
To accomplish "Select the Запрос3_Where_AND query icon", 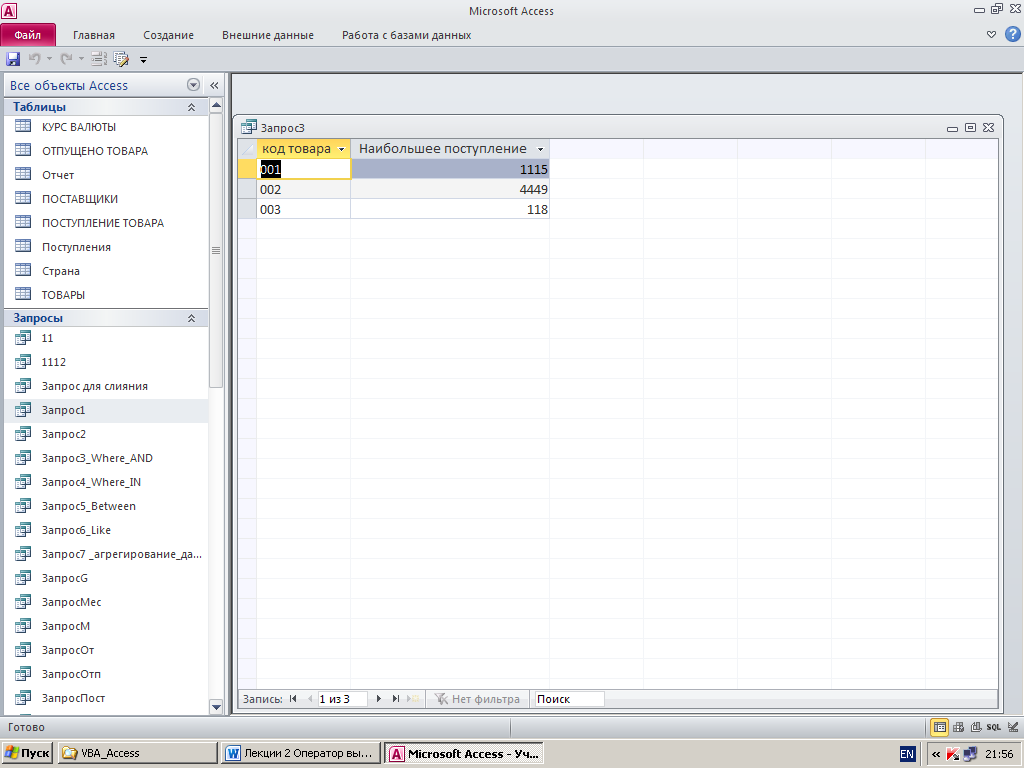I will point(24,458).
